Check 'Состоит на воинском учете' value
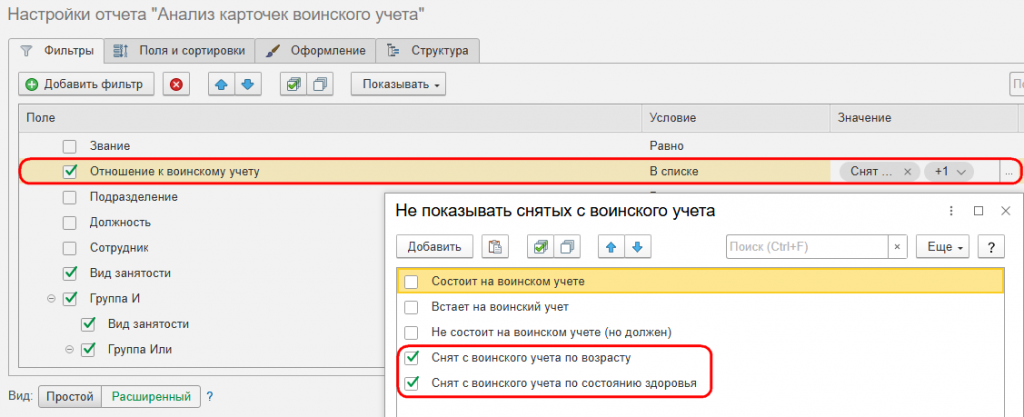The width and height of the screenshot is (1024, 417). [411, 282]
